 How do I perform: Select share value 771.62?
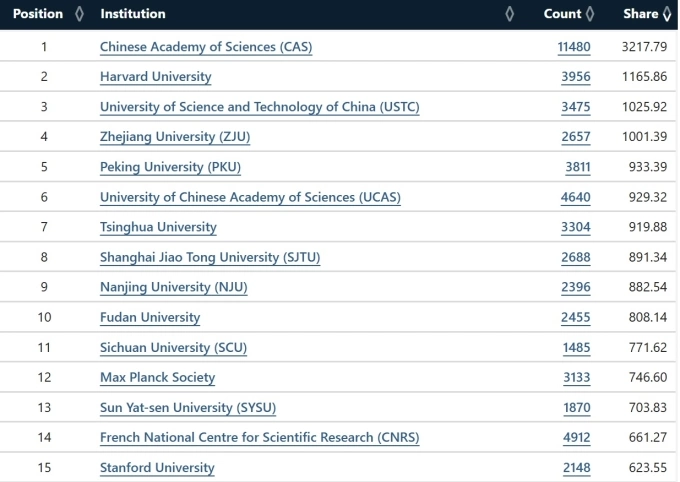[648, 348]
